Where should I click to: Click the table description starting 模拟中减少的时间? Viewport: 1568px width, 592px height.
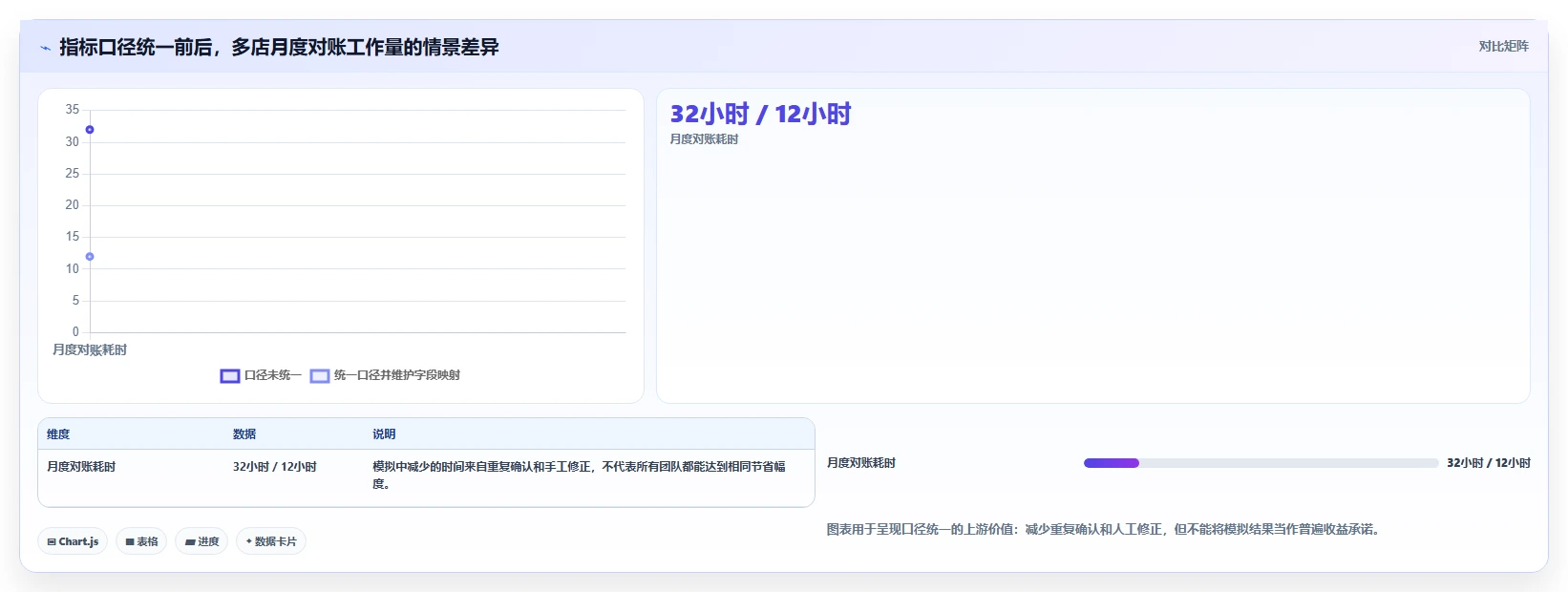click(579, 476)
